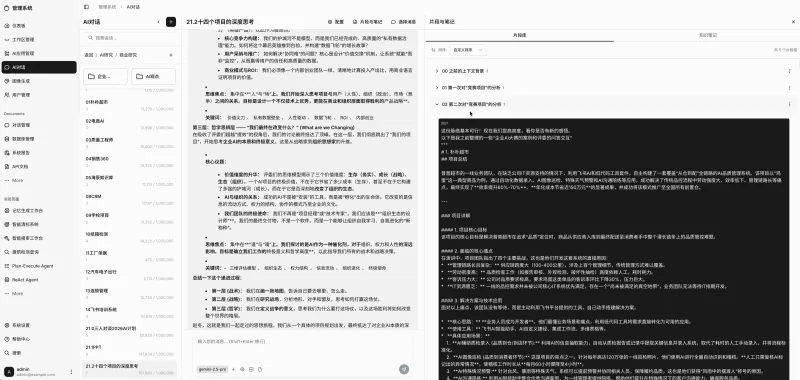Open the 12汽车电子出行 conversation
Viewport: 800px width, 380px height.
[x=130, y=275]
